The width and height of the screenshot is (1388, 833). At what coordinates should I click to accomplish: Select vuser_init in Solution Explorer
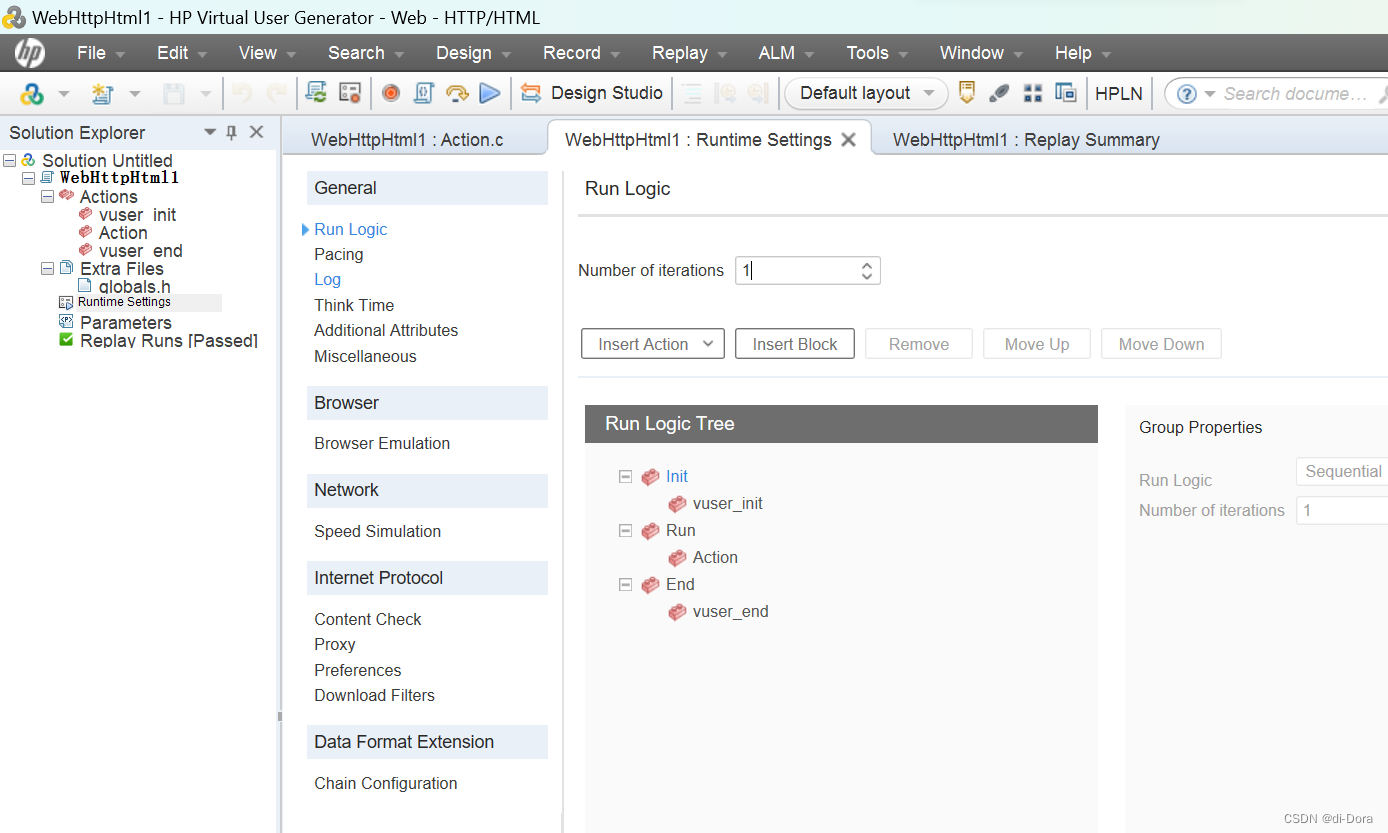pos(137,215)
